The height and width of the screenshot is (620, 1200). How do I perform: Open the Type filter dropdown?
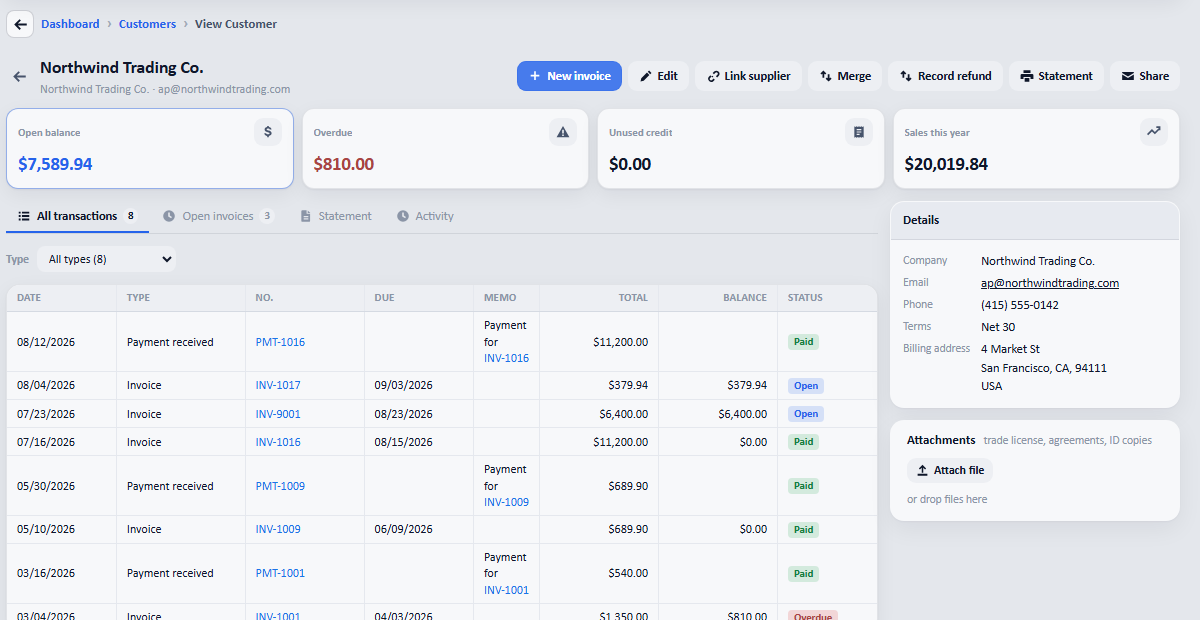[x=106, y=259]
